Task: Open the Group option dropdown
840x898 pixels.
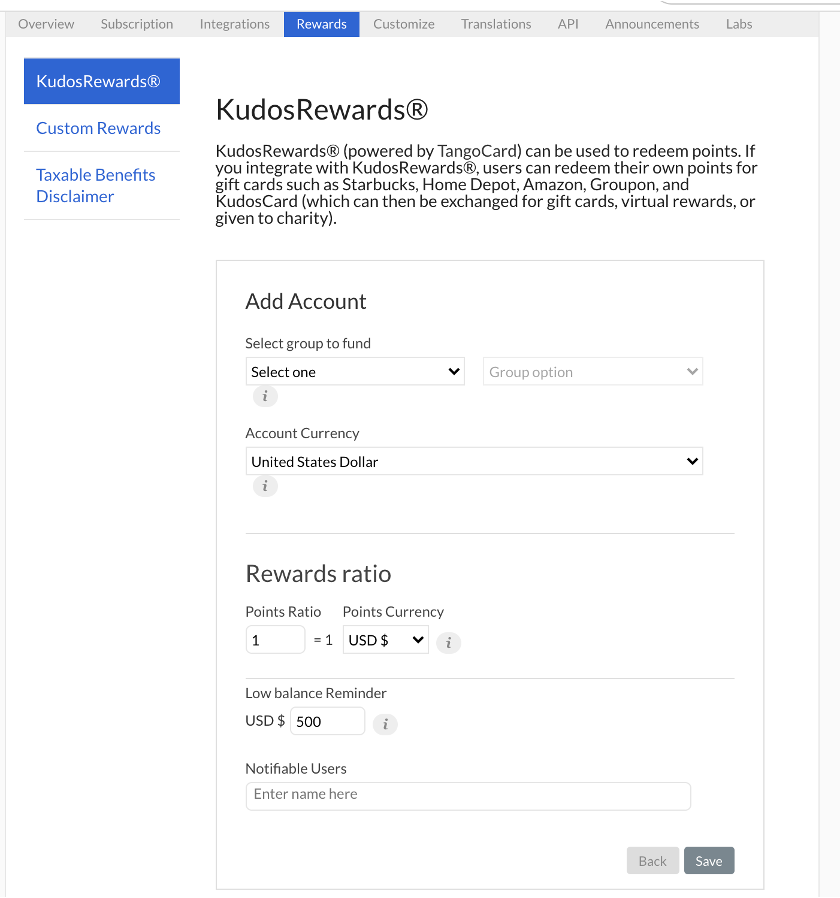Action: tap(593, 372)
